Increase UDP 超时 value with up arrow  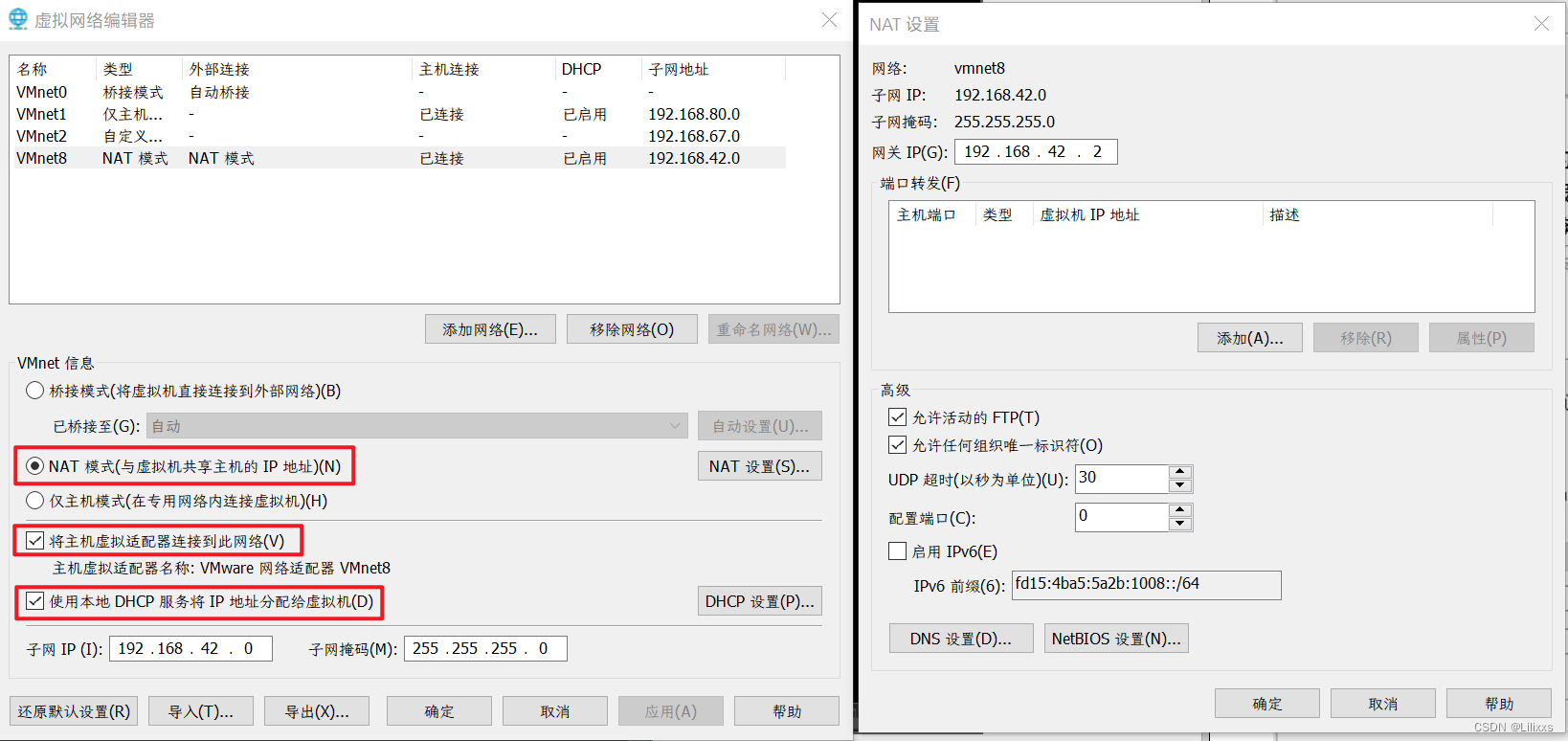click(x=1180, y=472)
